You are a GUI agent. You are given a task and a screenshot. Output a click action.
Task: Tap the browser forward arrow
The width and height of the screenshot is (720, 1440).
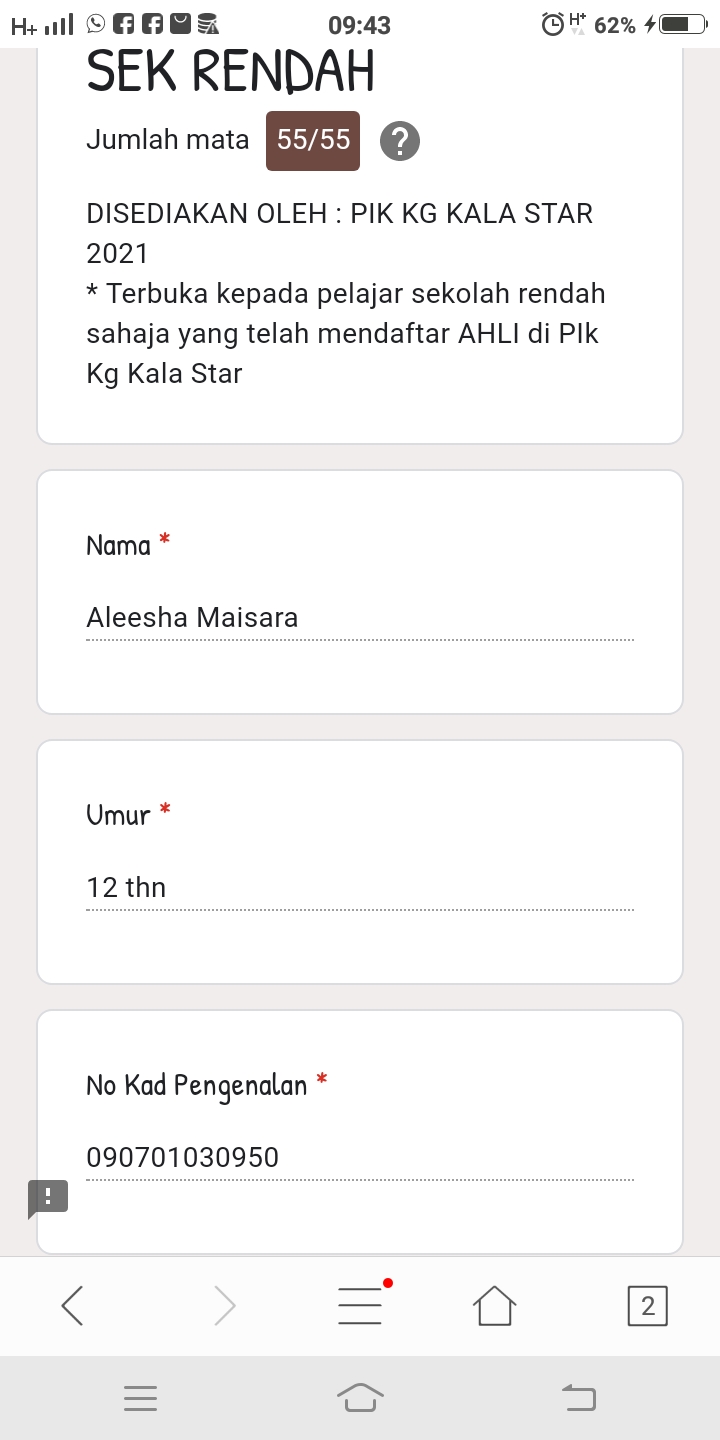tap(225, 1305)
